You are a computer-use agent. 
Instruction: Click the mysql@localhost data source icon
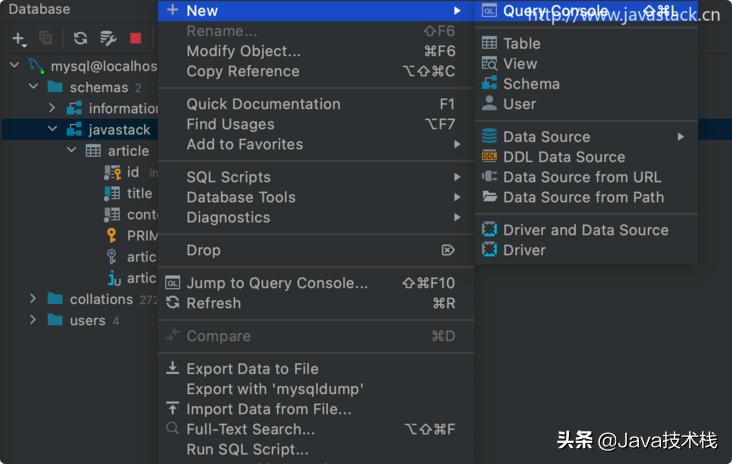[36, 66]
